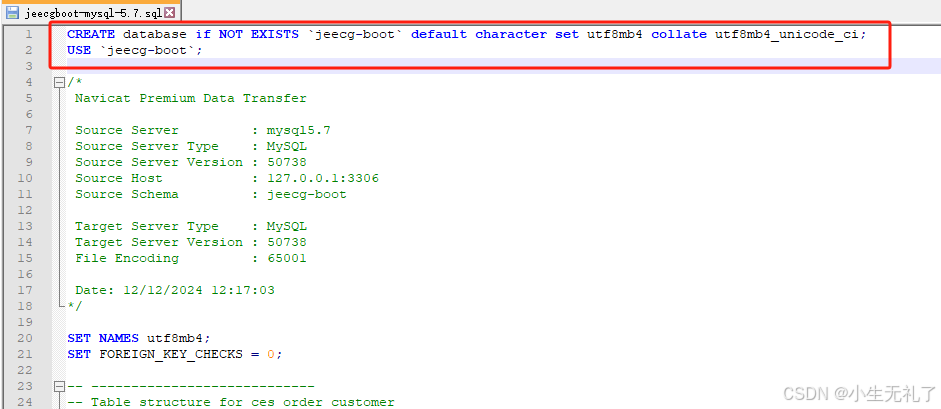Click the Date line 12/12/2024 12:17:03
This screenshot has width=941, height=409.
click(175, 290)
